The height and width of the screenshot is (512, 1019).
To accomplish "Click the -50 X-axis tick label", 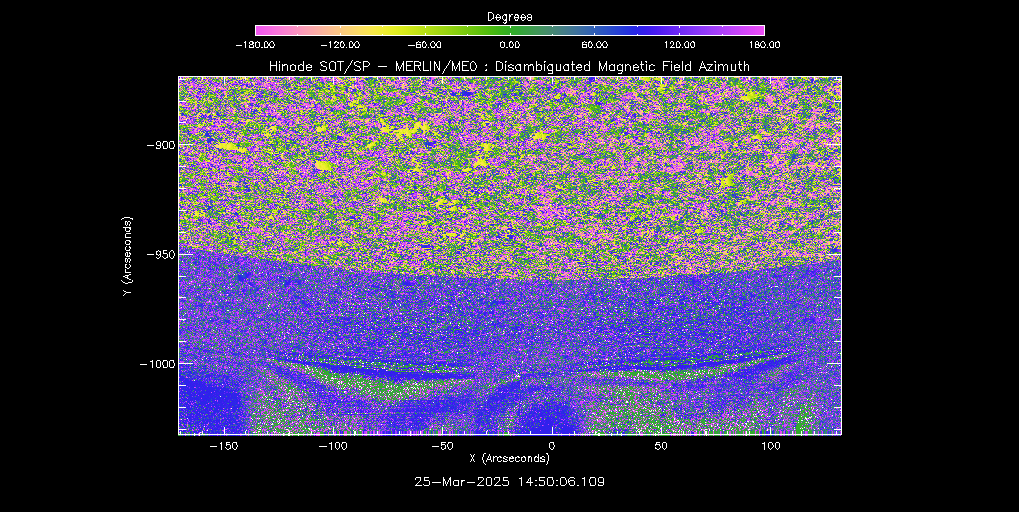I will (441, 445).
